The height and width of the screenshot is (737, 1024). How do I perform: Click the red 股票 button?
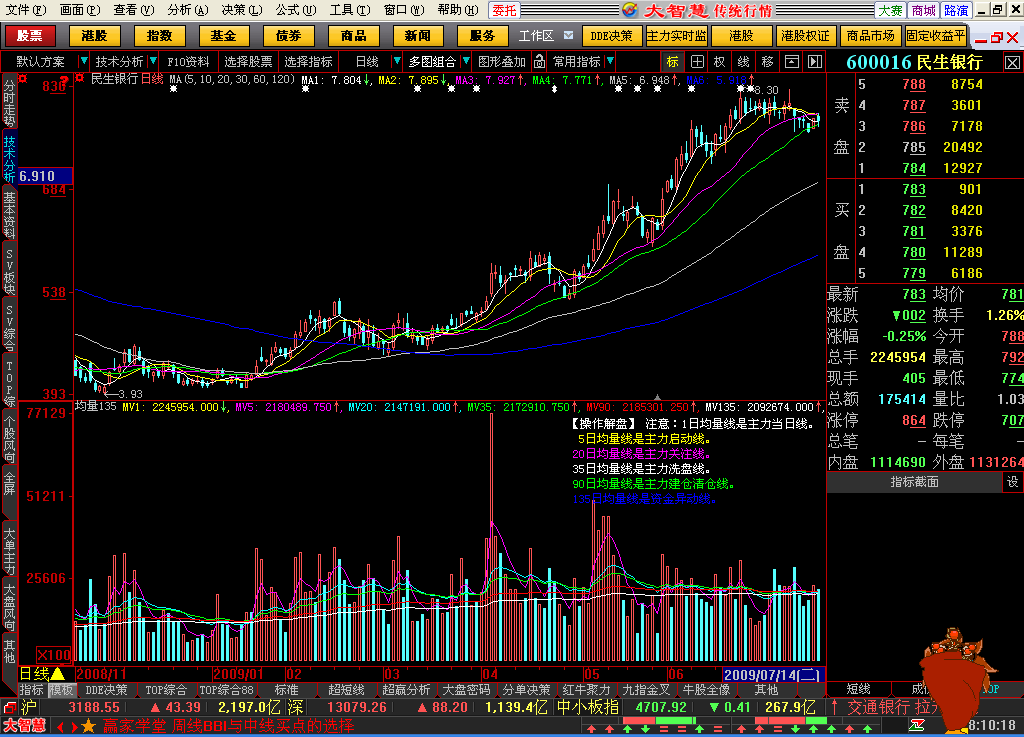(x=29, y=36)
